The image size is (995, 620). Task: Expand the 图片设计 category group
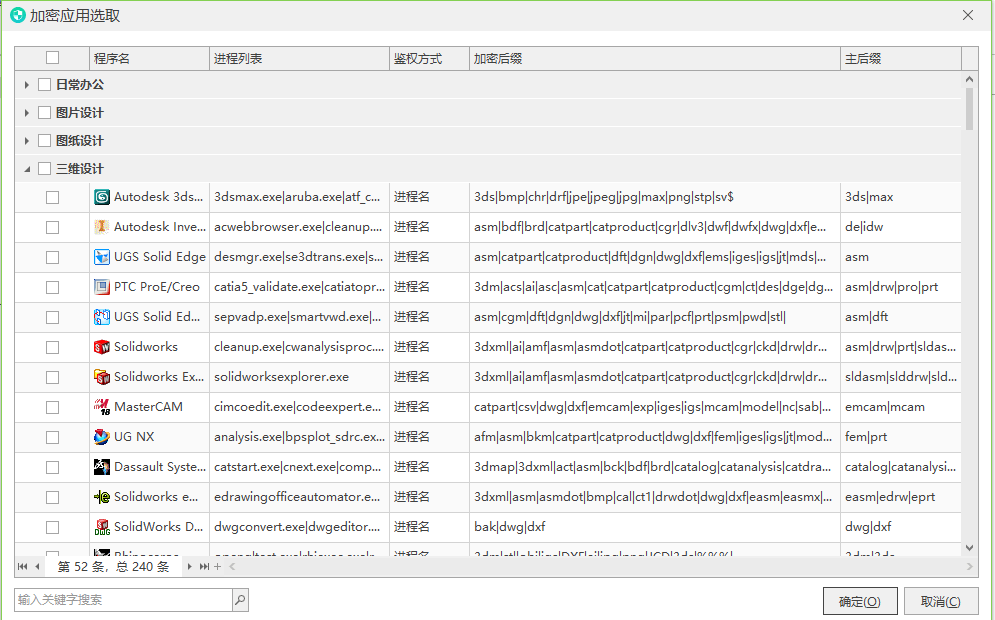[x=27, y=113]
